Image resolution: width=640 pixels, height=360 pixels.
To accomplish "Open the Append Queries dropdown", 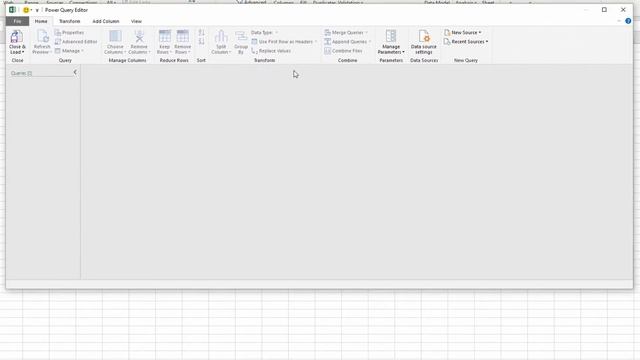I will 348,42.
